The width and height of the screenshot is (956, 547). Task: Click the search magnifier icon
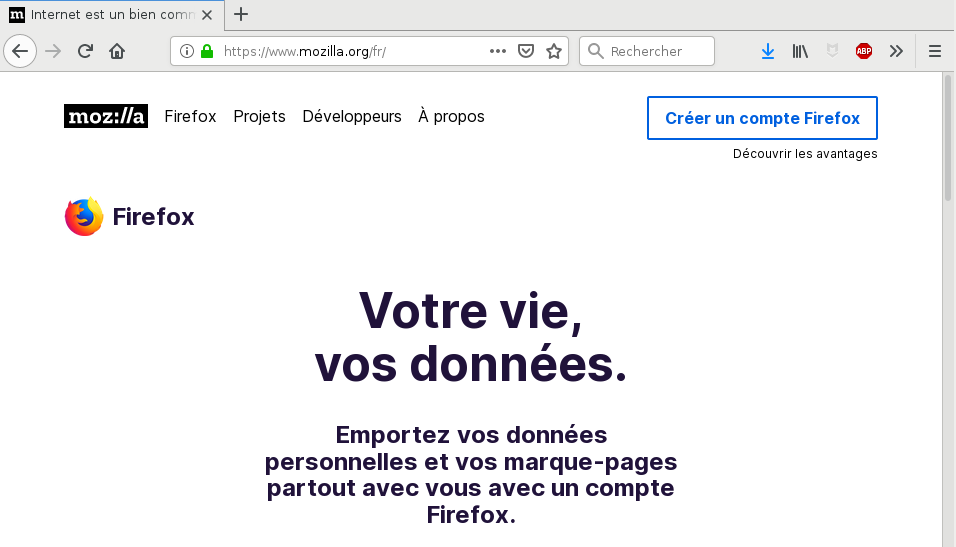tap(596, 51)
